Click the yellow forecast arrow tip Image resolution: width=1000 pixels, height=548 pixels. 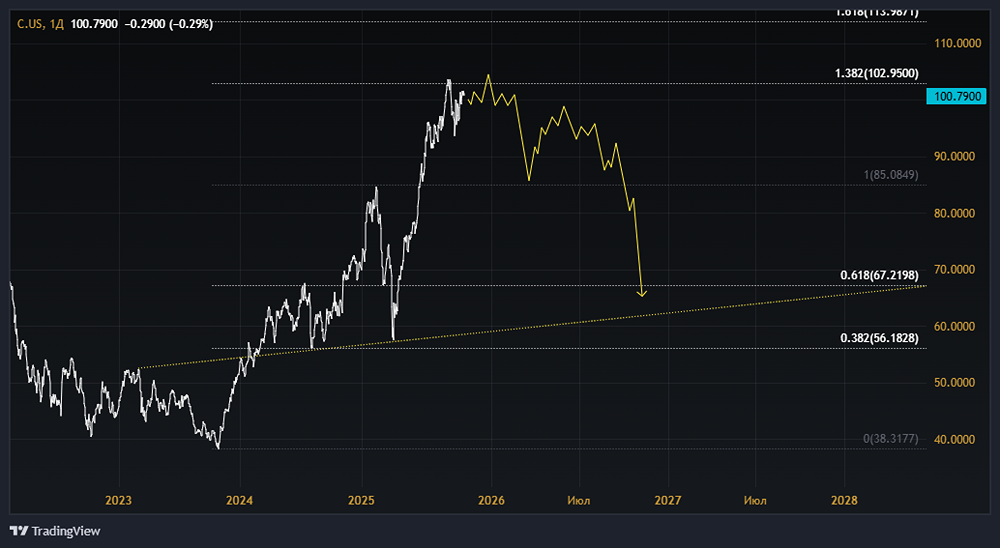[x=642, y=295]
